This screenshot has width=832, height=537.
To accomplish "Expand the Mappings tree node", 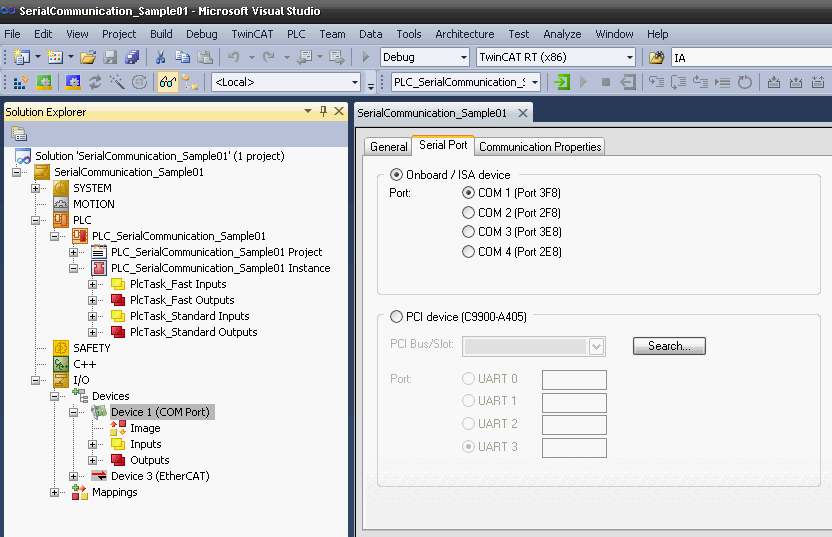I will pyautogui.click(x=55, y=492).
